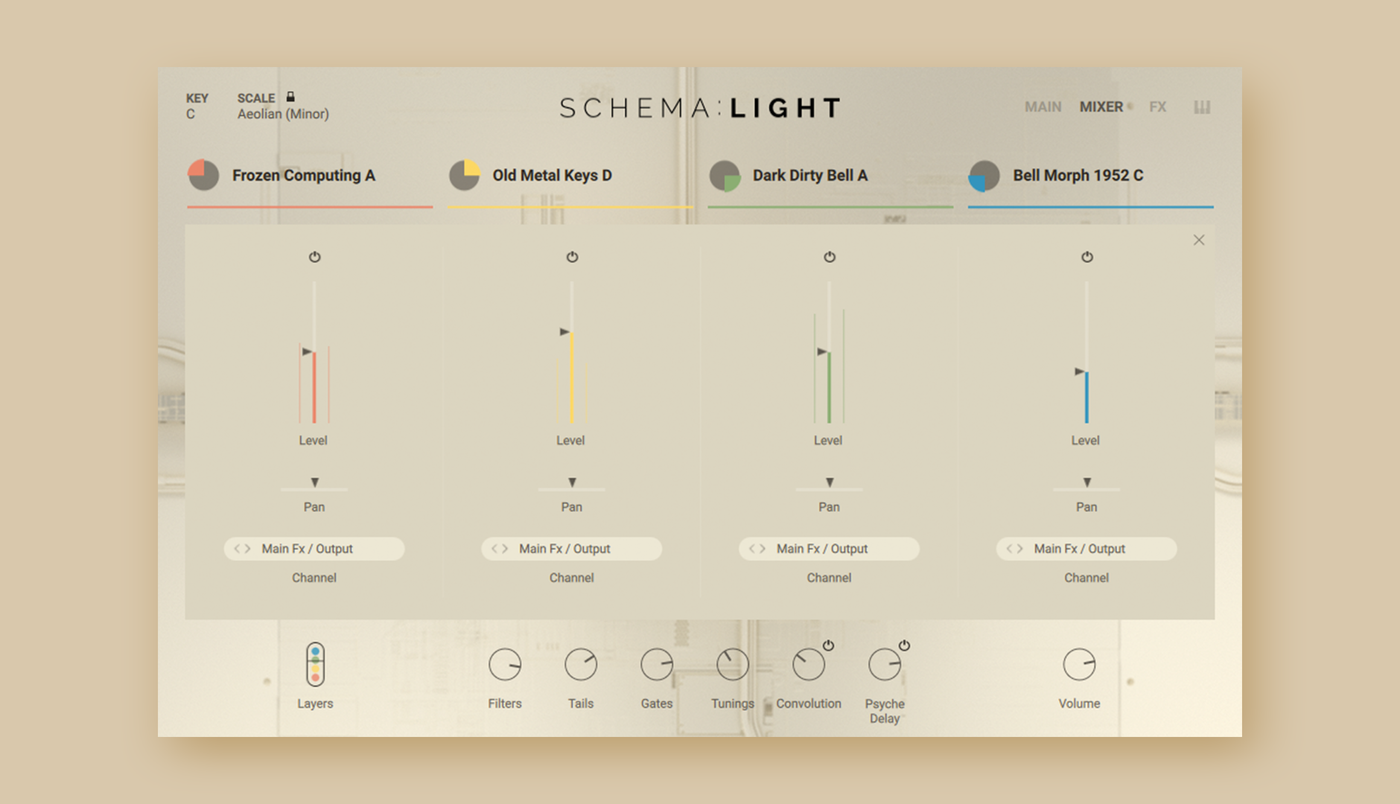Click the Frozen Computing A pie icon
Image resolution: width=1400 pixels, height=804 pixels.
pos(204,175)
